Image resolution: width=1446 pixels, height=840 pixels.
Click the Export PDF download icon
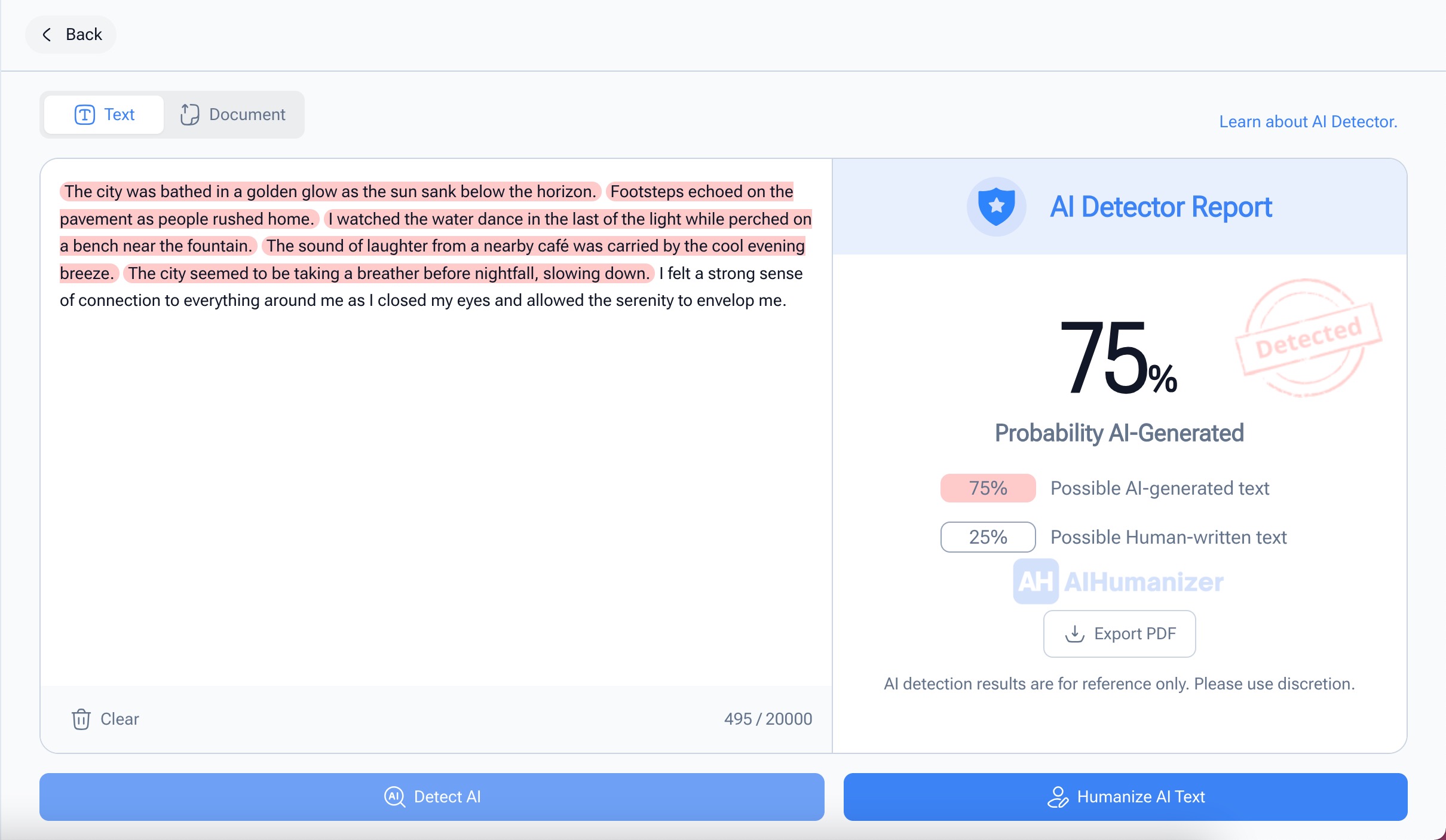point(1074,634)
